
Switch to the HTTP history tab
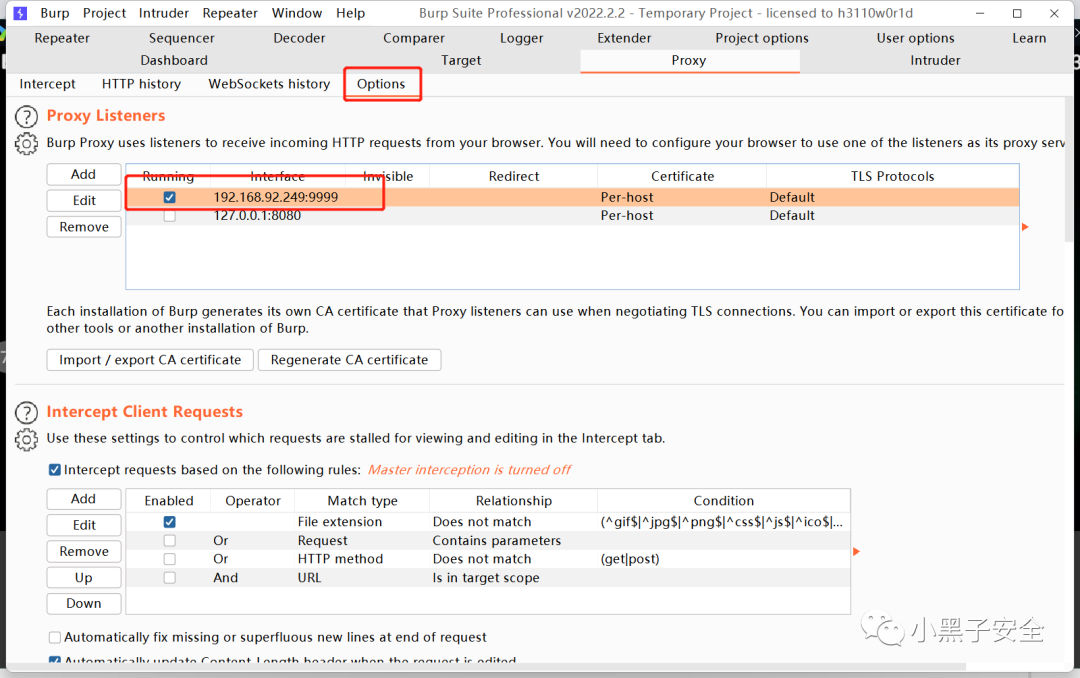141,84
